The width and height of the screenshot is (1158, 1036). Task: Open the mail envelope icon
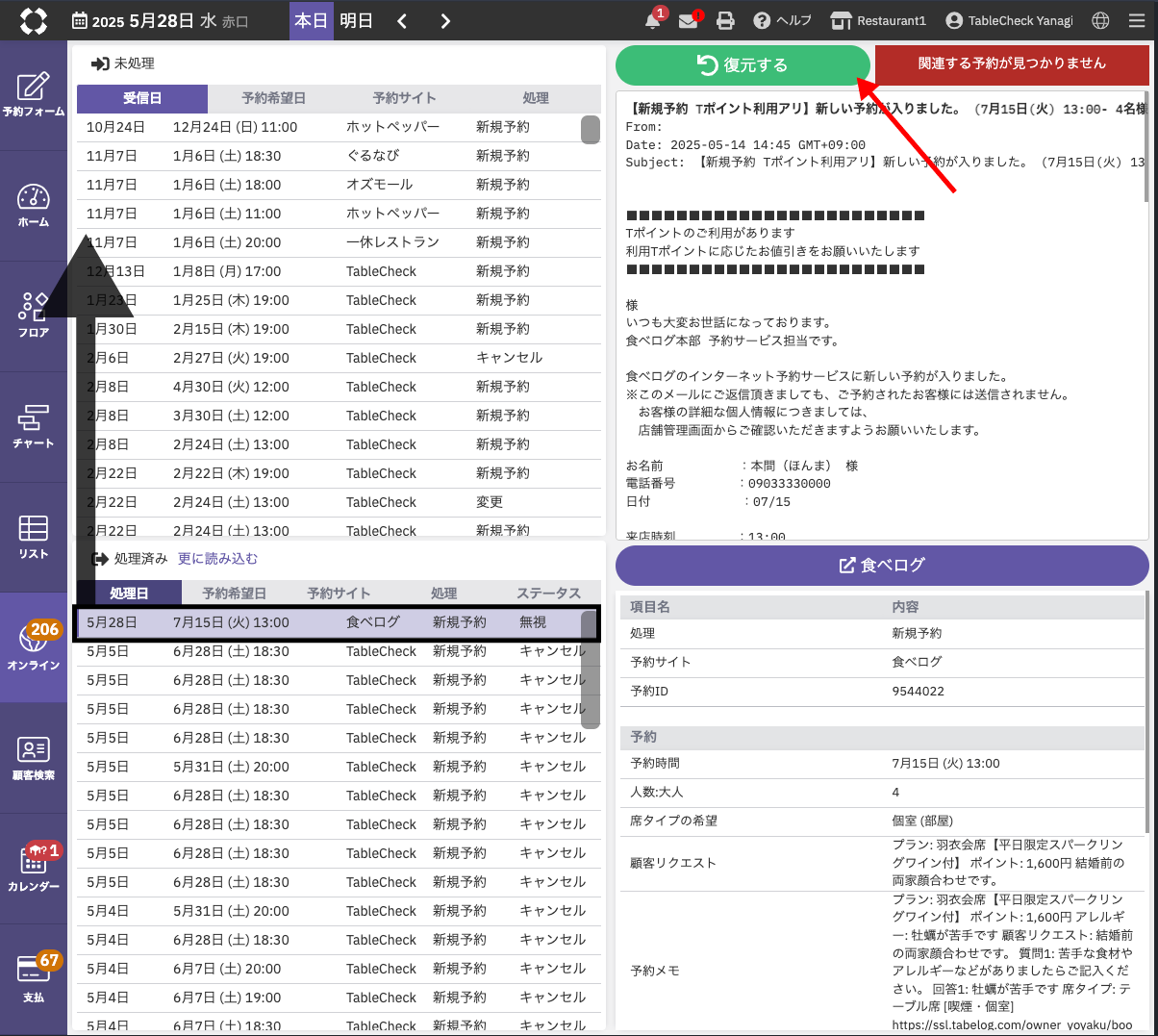coord(689,20)
